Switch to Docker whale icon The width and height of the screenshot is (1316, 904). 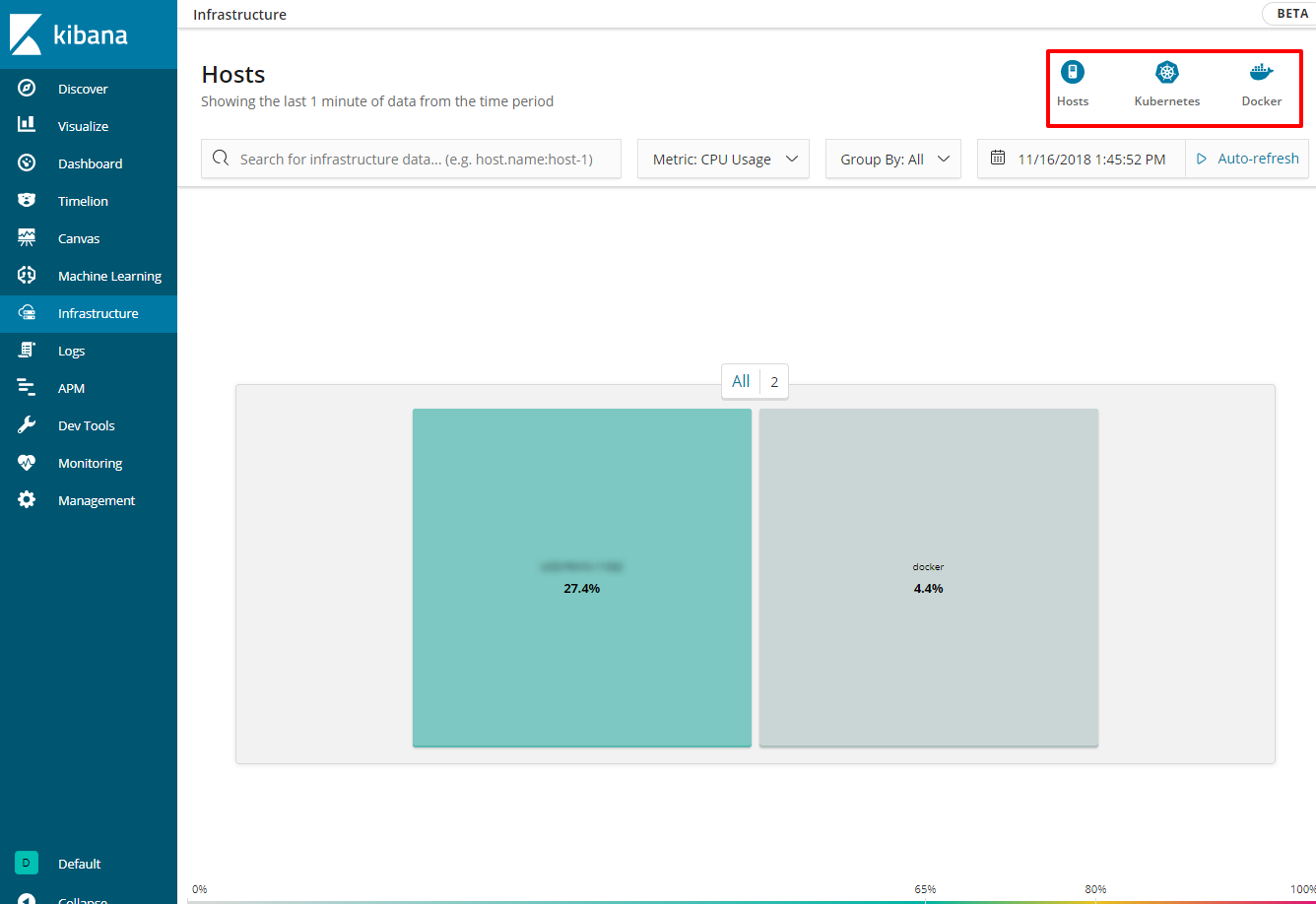click(1262, 72)
